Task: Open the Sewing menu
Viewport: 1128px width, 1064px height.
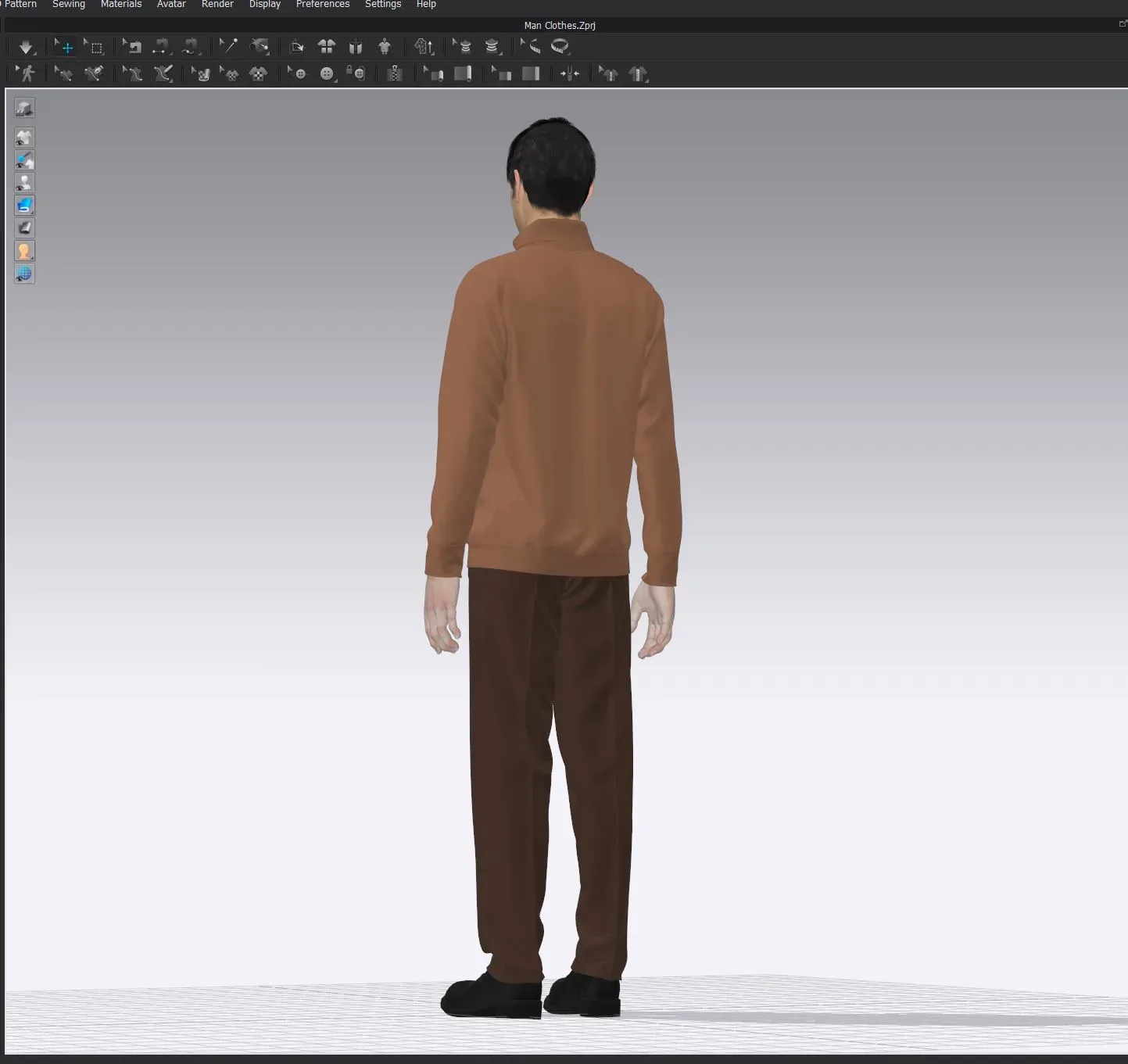Action: 69,5
